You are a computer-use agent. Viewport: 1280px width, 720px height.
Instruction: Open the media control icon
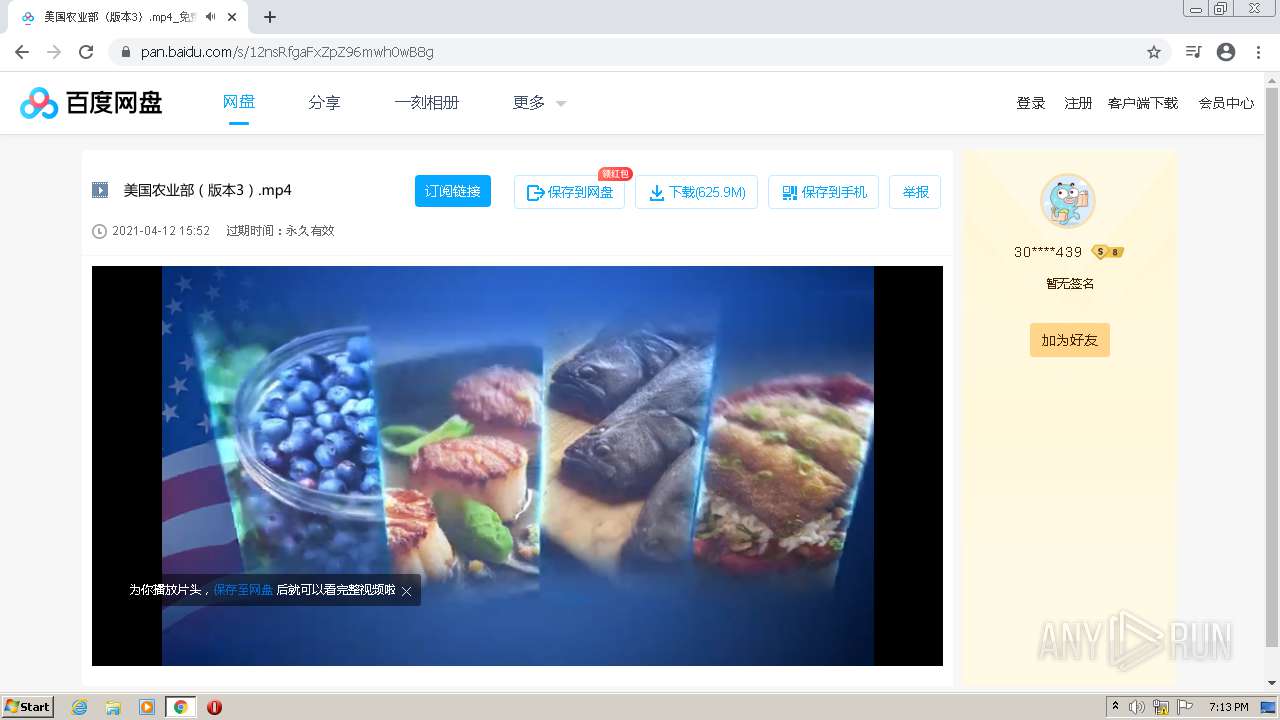tap(1193, 52)
